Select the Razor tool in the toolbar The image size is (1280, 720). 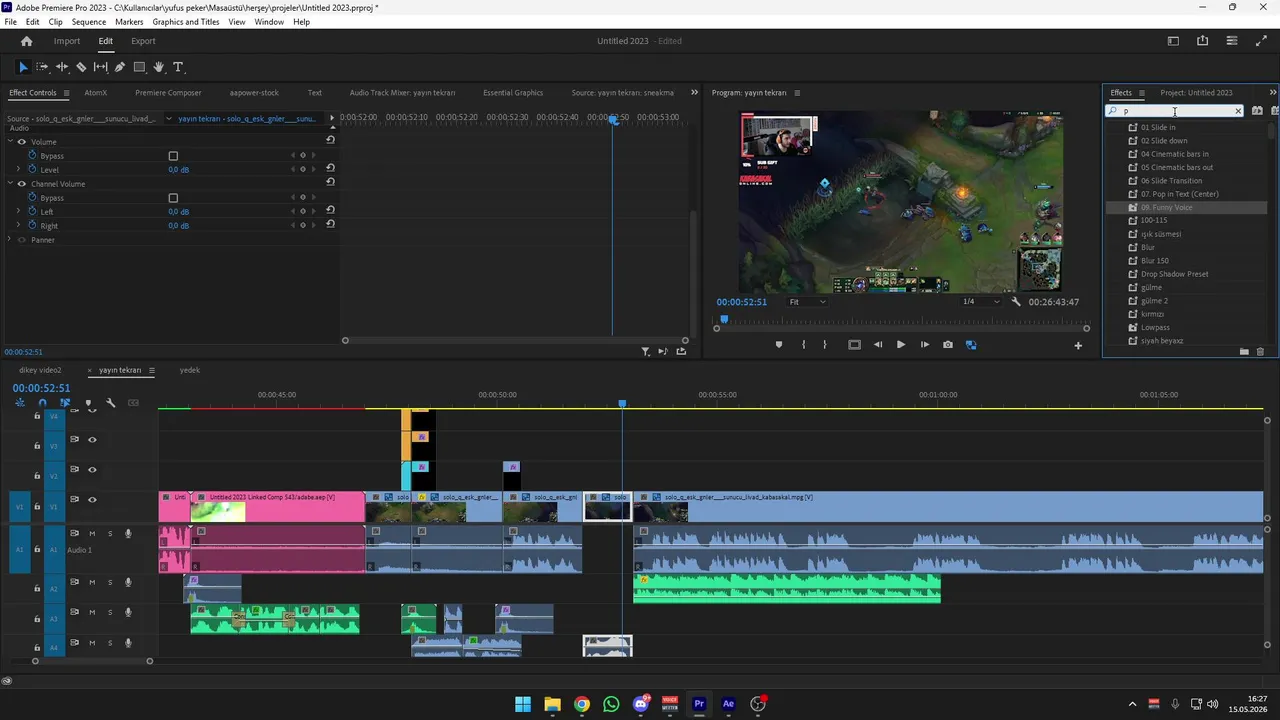[x=81, y=67]
